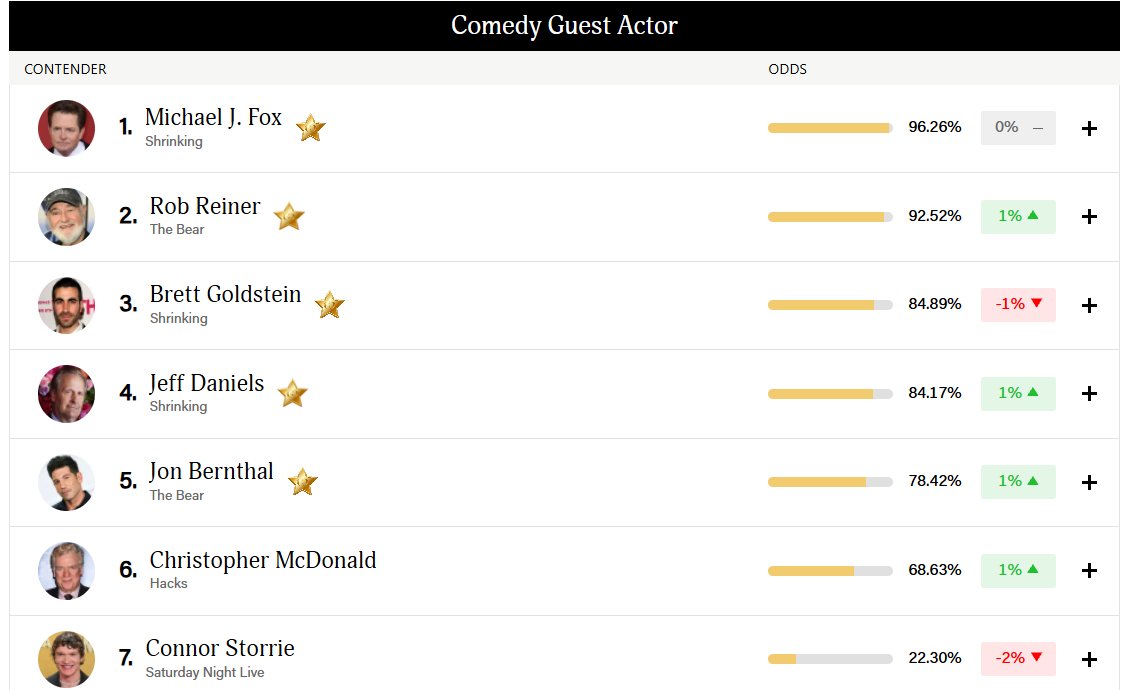Expand Michael J. Fox row with plus icon
The height and width of the screenshot is (690, 1132).
(x=1089, y=128)
